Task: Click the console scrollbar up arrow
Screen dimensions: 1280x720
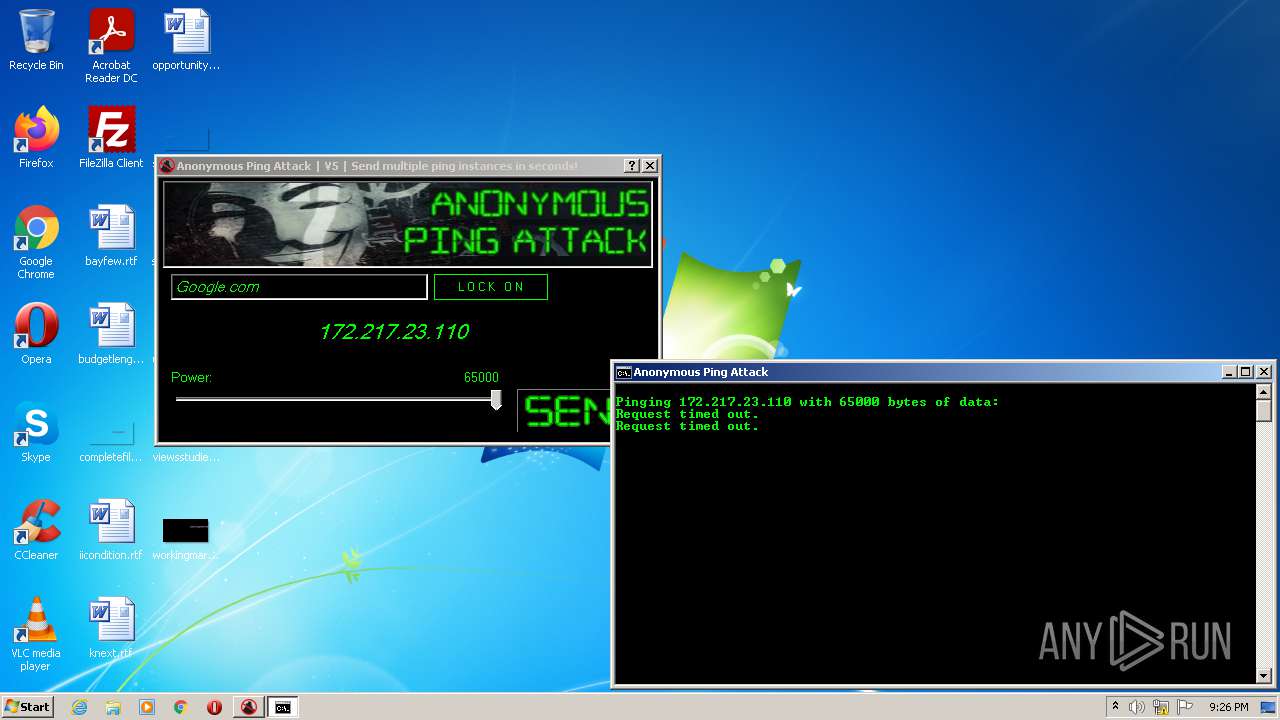Action: pos(1264,392)
